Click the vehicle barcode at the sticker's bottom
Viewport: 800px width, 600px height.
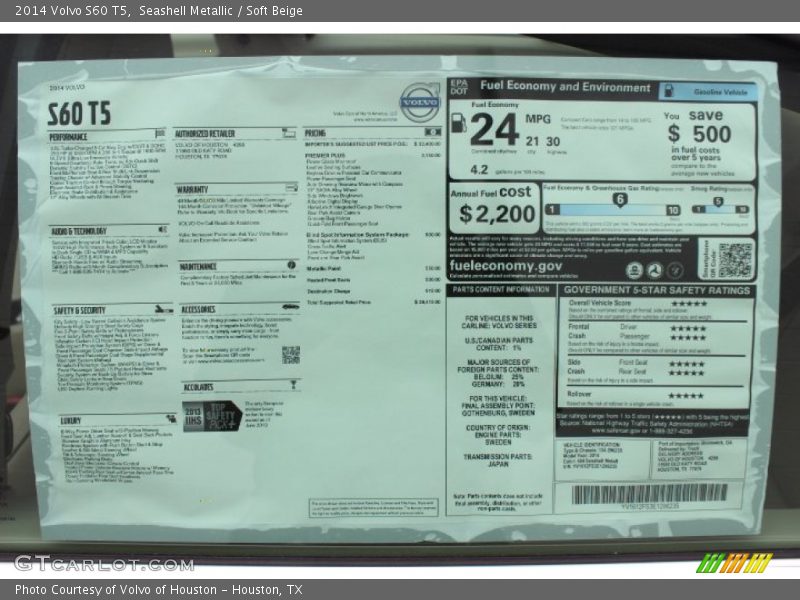coord(649,493)
